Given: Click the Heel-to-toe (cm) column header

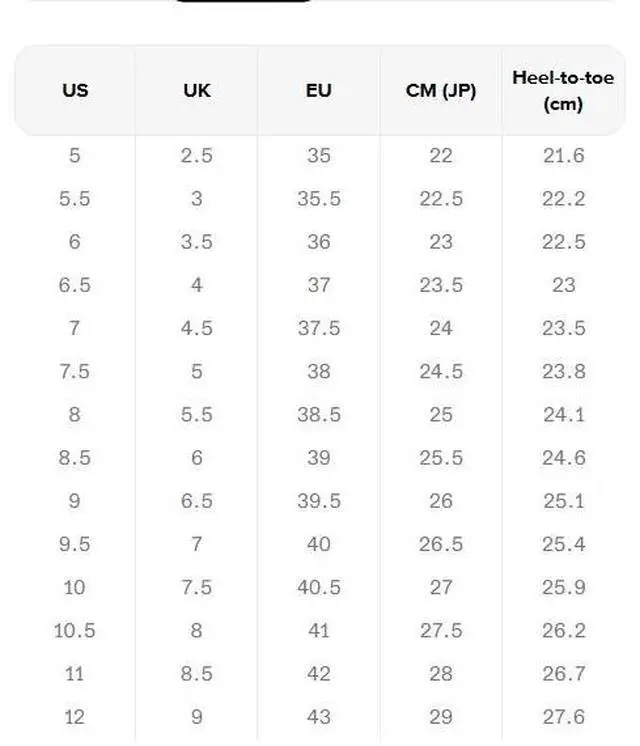Looking at the screenshot, I should [563, 90].
